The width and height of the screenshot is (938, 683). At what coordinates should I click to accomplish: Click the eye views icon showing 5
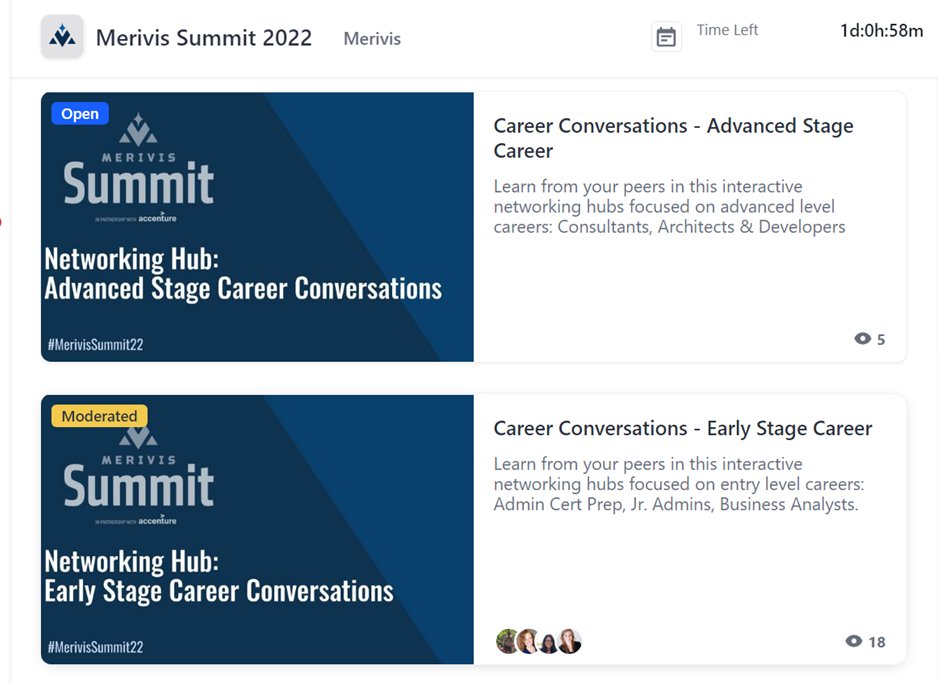[862, 339]
